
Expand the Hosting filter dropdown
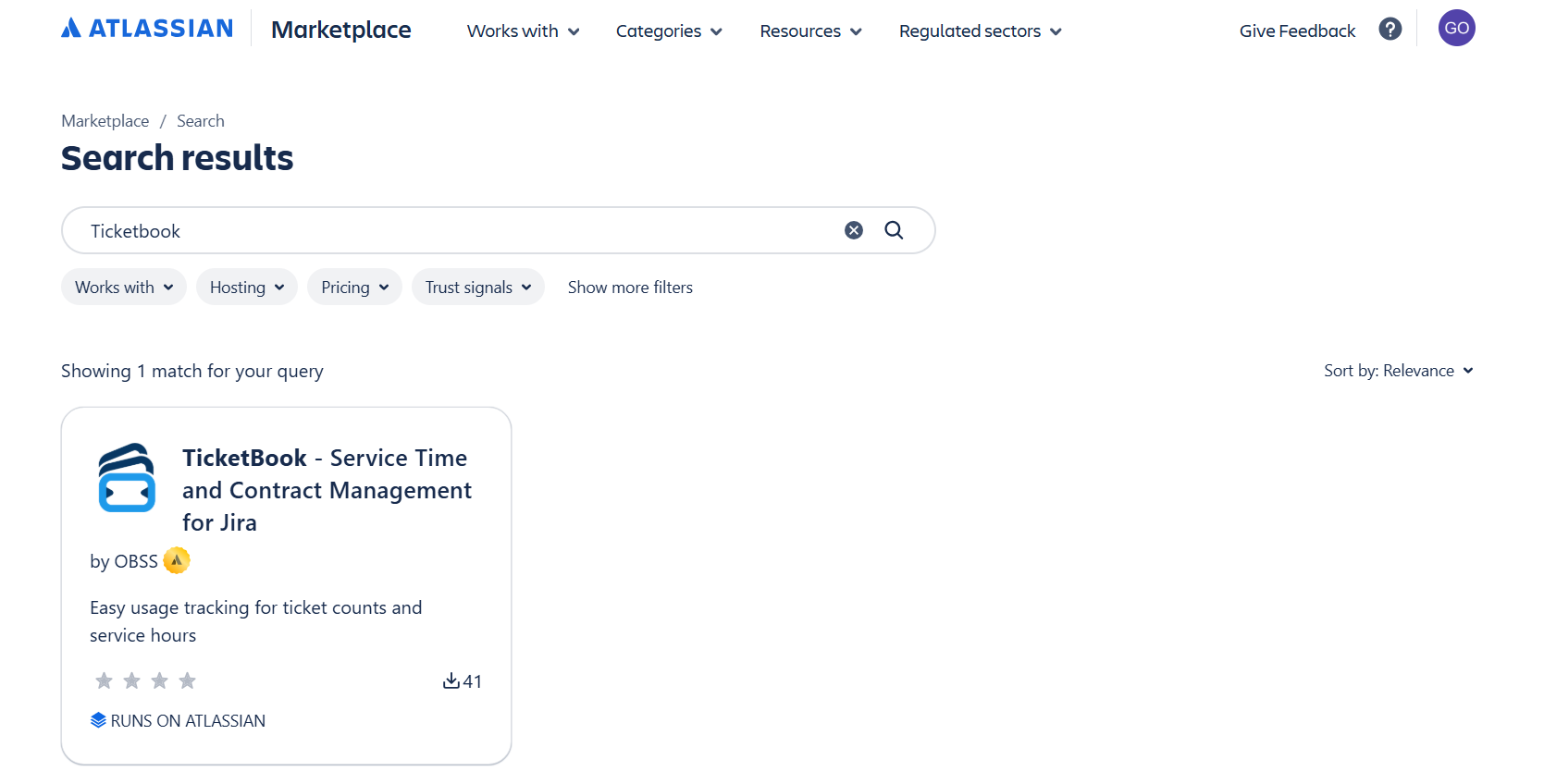pyautogui.click(x=246, y=288)
